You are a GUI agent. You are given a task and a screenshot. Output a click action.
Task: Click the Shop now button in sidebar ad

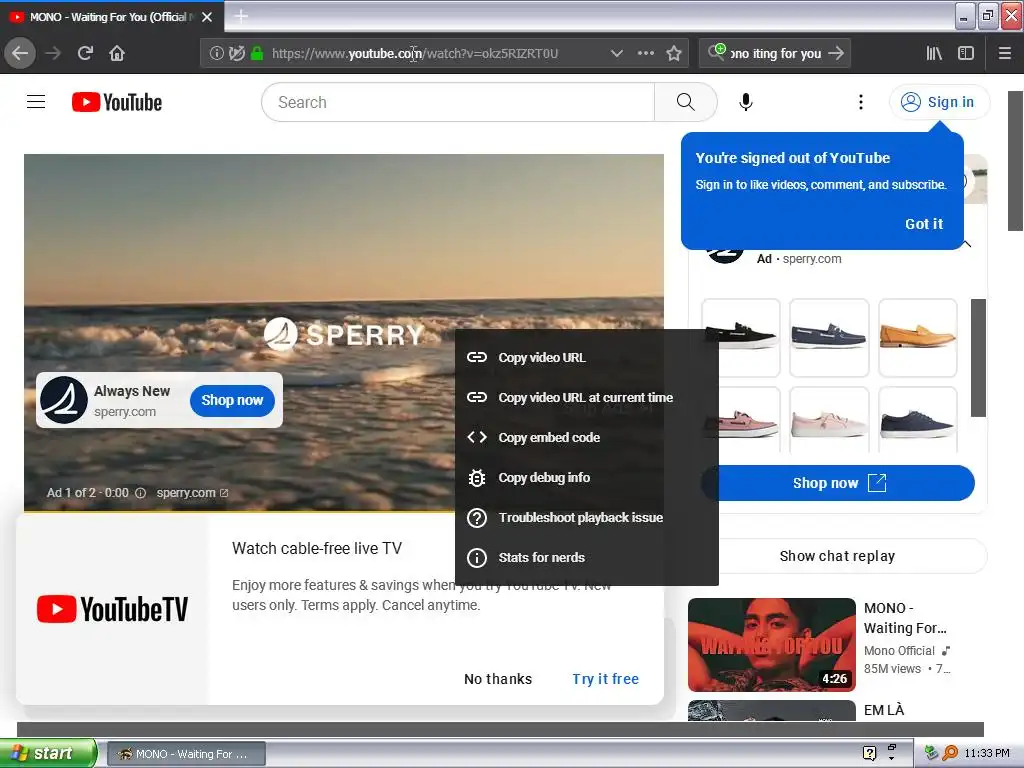coord(839,483)
